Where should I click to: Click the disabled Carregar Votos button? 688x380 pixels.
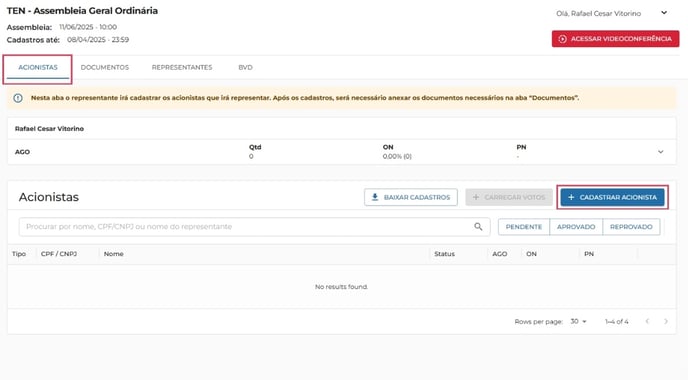pyautogui.click(x=509, y=197)
